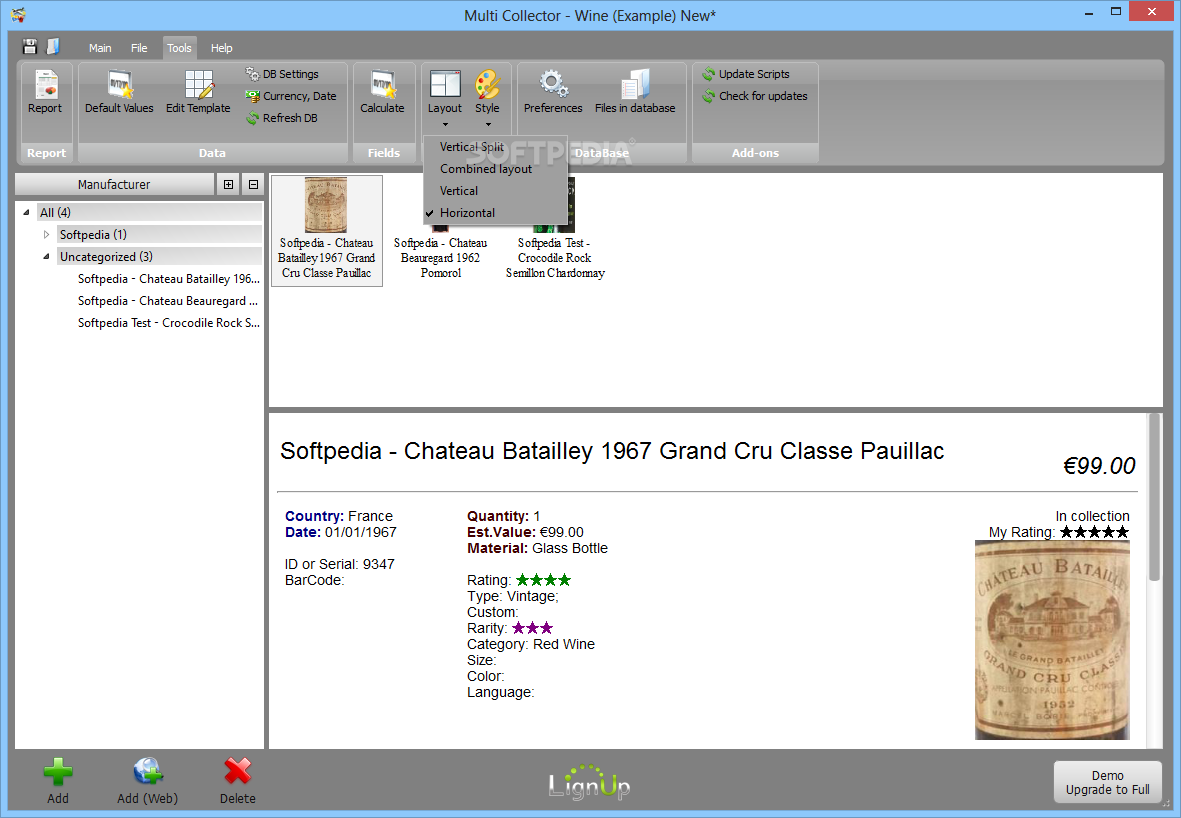Open the Report tool
Viewport: 1181px width, 818px height.
45,92
